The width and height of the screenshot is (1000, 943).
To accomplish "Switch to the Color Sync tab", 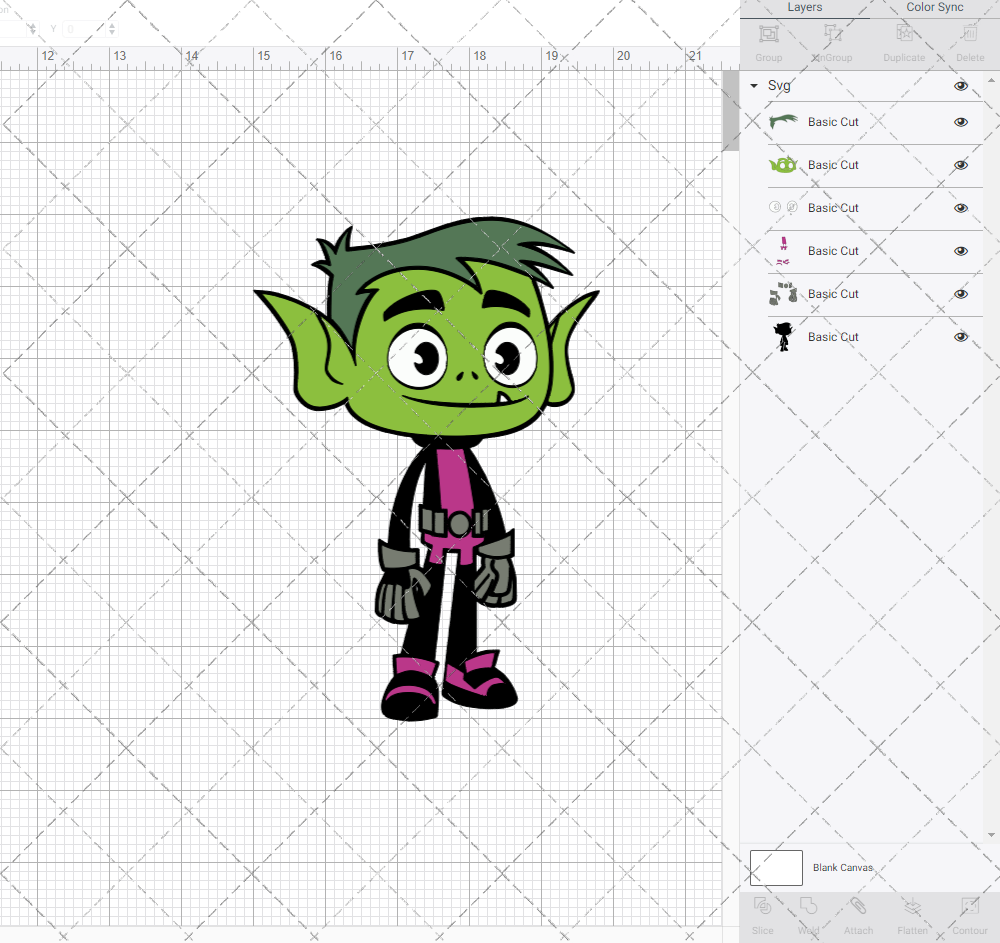I will point(935,8).
